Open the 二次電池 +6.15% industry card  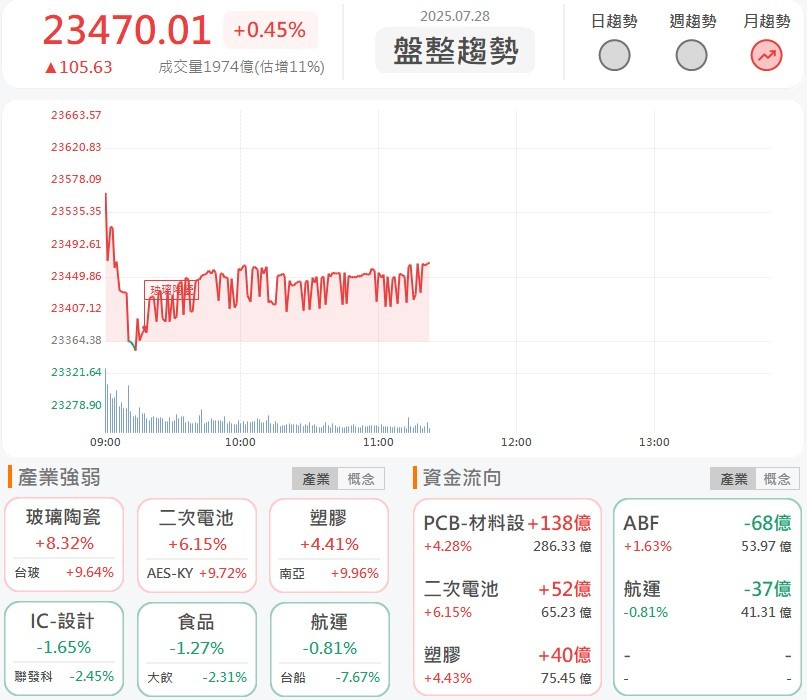pyautogui.click(x=197, y=546)
